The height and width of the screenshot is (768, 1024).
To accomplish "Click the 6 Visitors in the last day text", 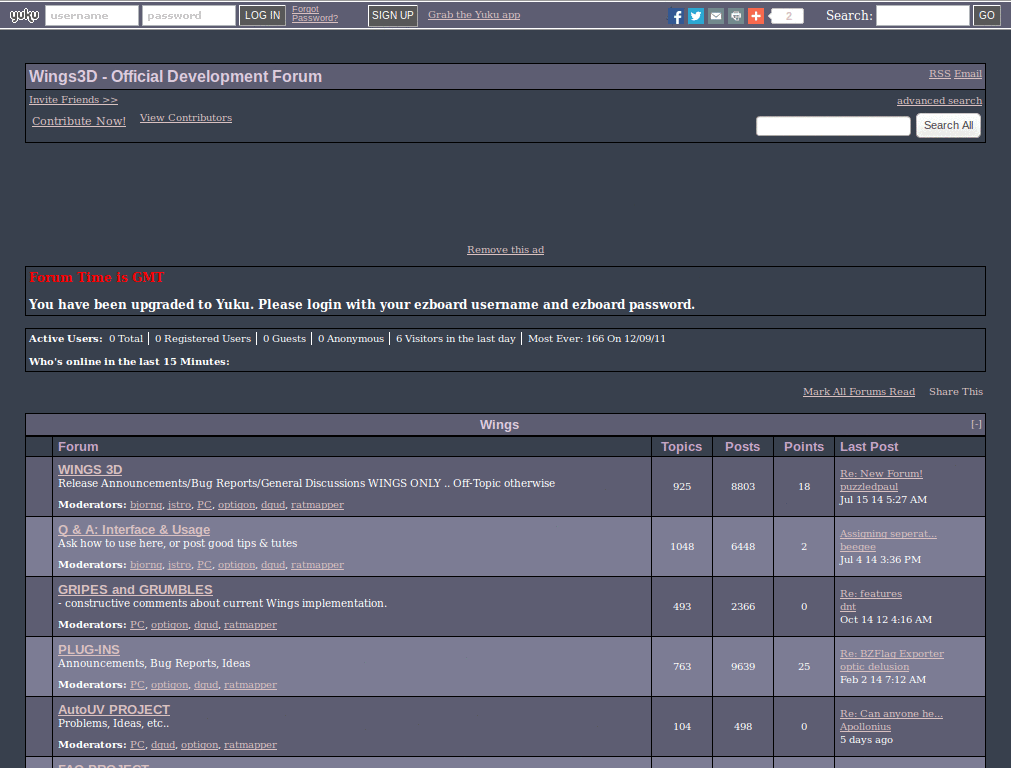I will coord(455,338).
